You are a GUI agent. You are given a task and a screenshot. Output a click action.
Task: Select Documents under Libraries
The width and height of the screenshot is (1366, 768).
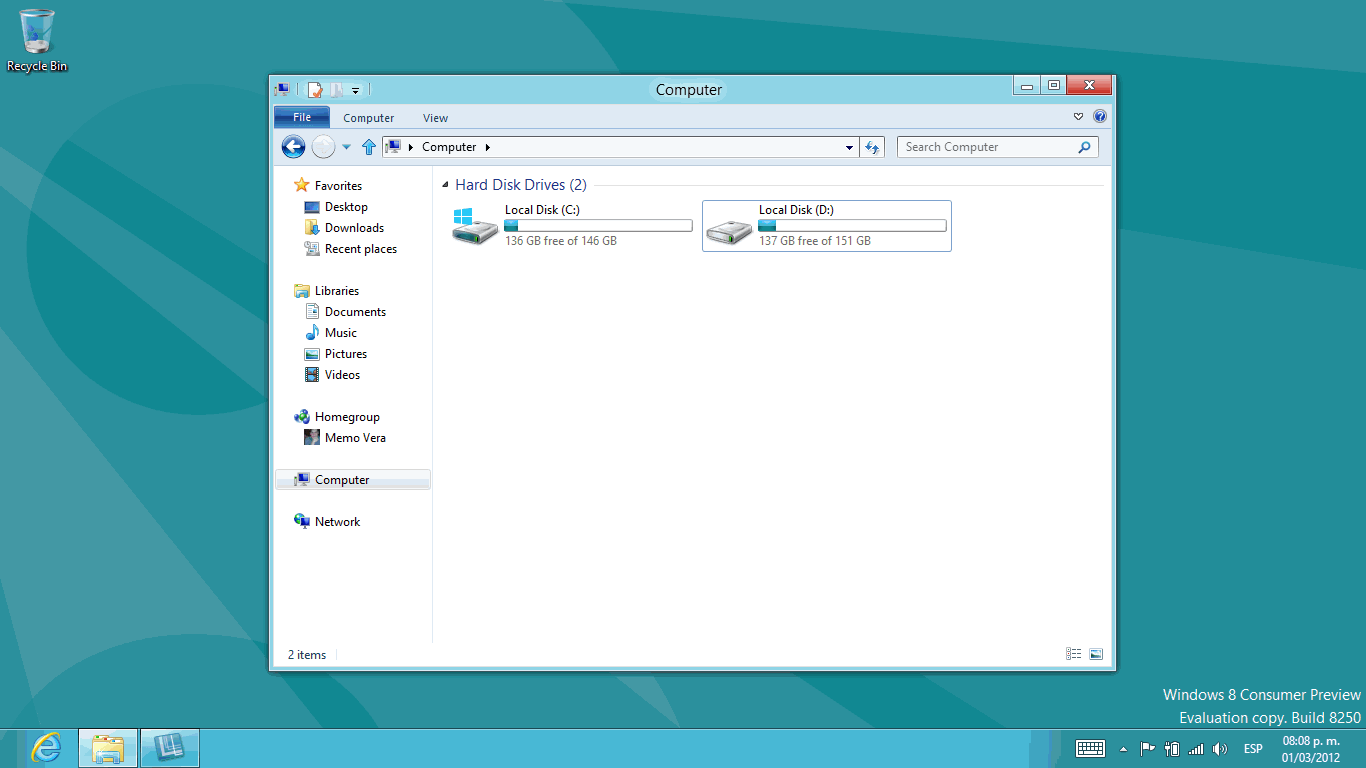pyautogui.click(x=355, y=312)
